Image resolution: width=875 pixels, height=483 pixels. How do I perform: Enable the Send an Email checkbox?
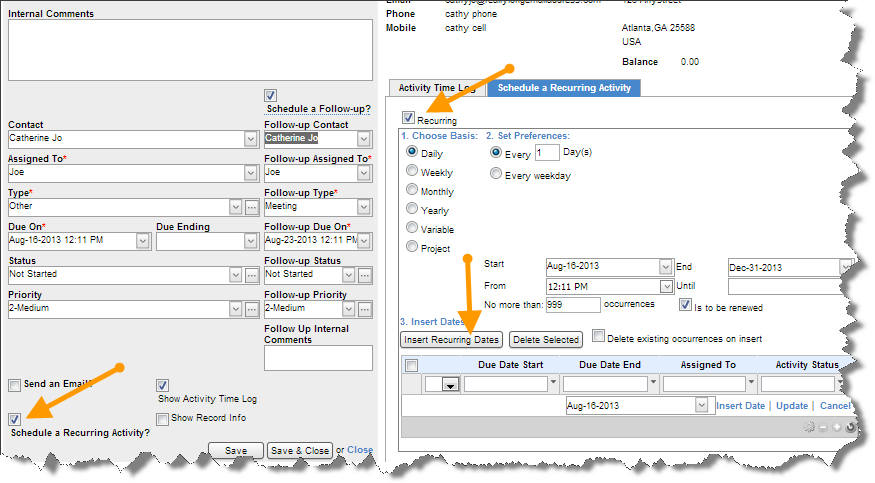point(14,385)
